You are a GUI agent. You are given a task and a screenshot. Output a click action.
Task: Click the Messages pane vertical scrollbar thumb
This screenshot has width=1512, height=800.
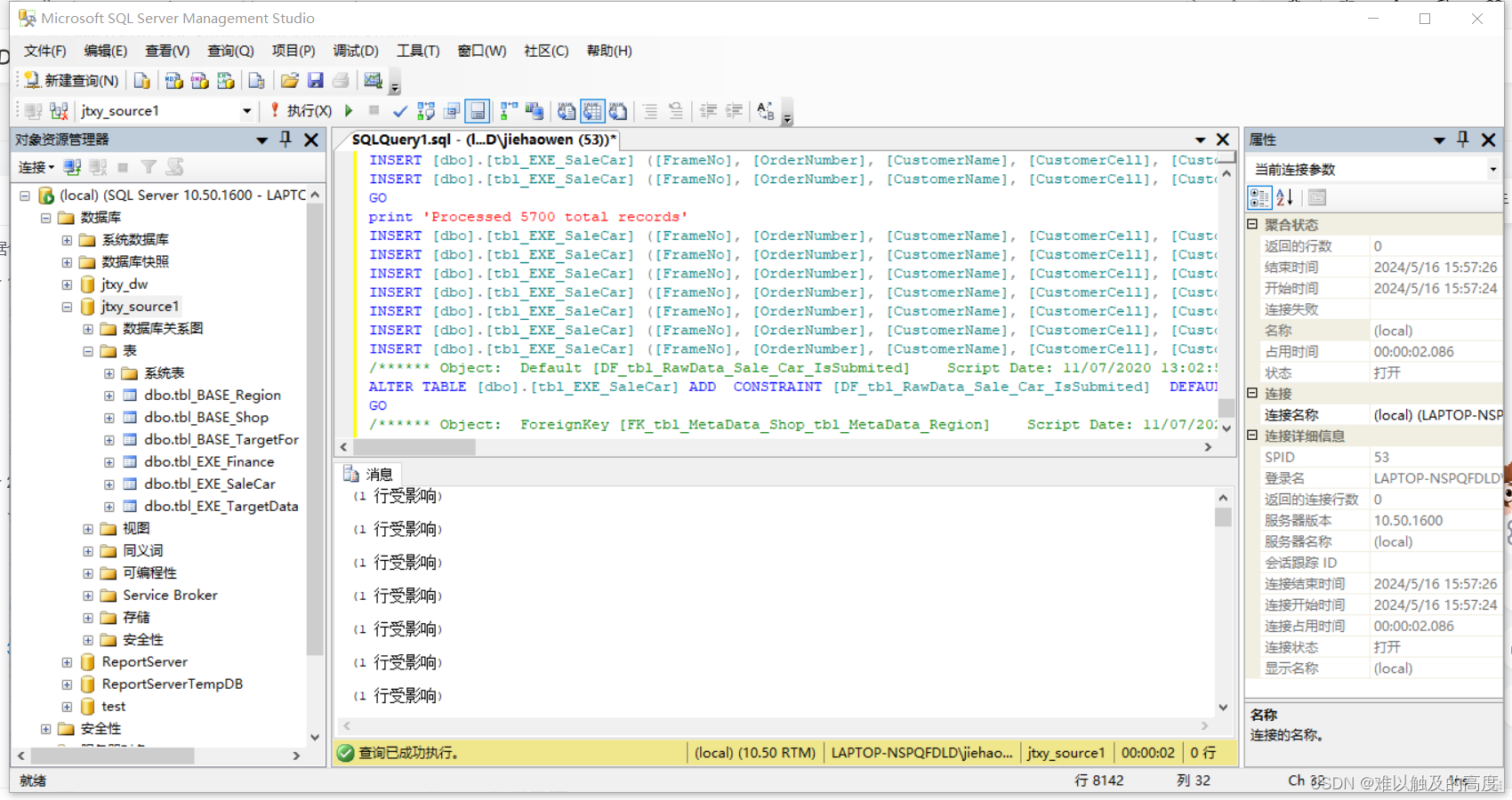pyautogui.click(x=1223, y=516)
